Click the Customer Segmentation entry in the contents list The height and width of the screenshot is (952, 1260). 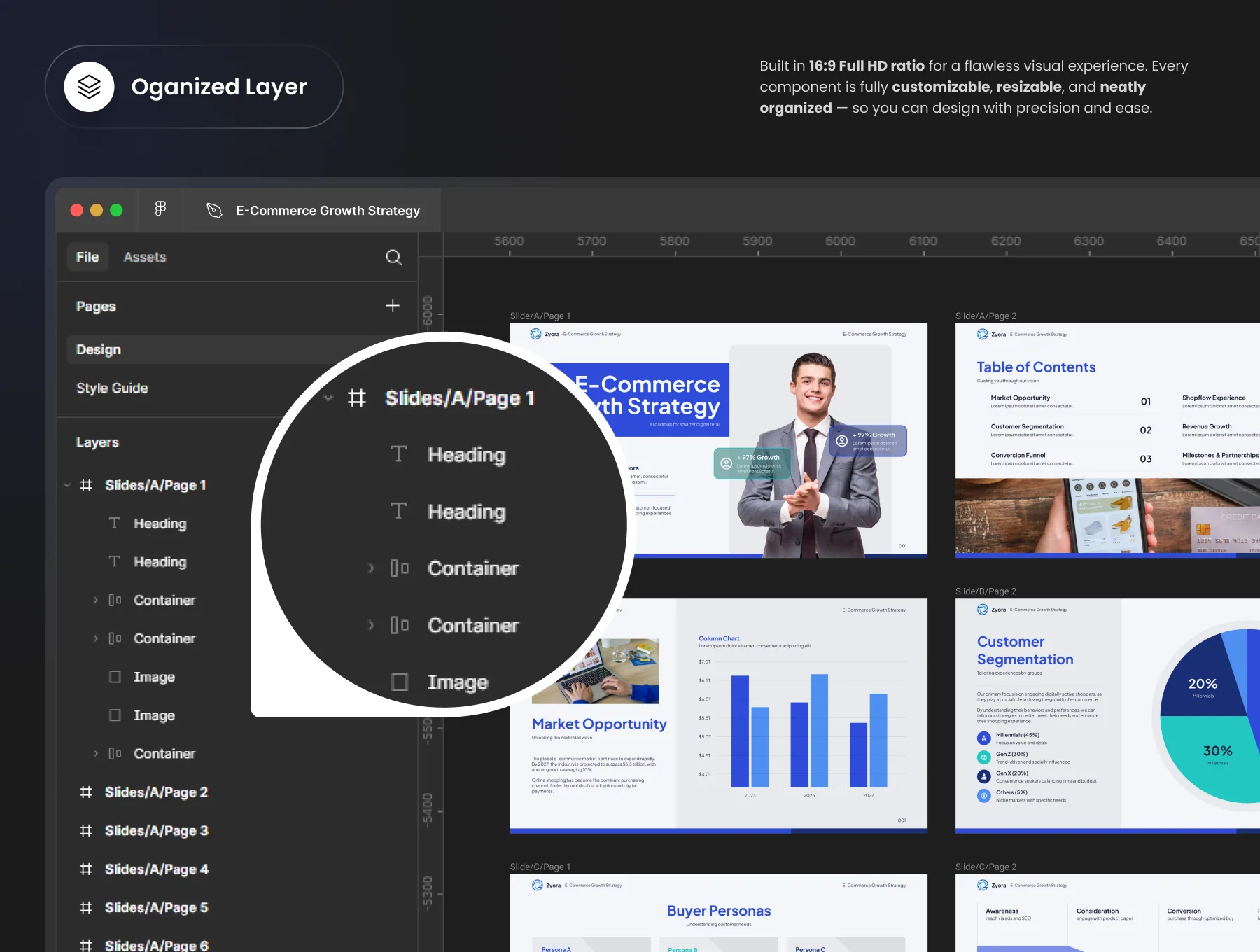[1071, 430]
